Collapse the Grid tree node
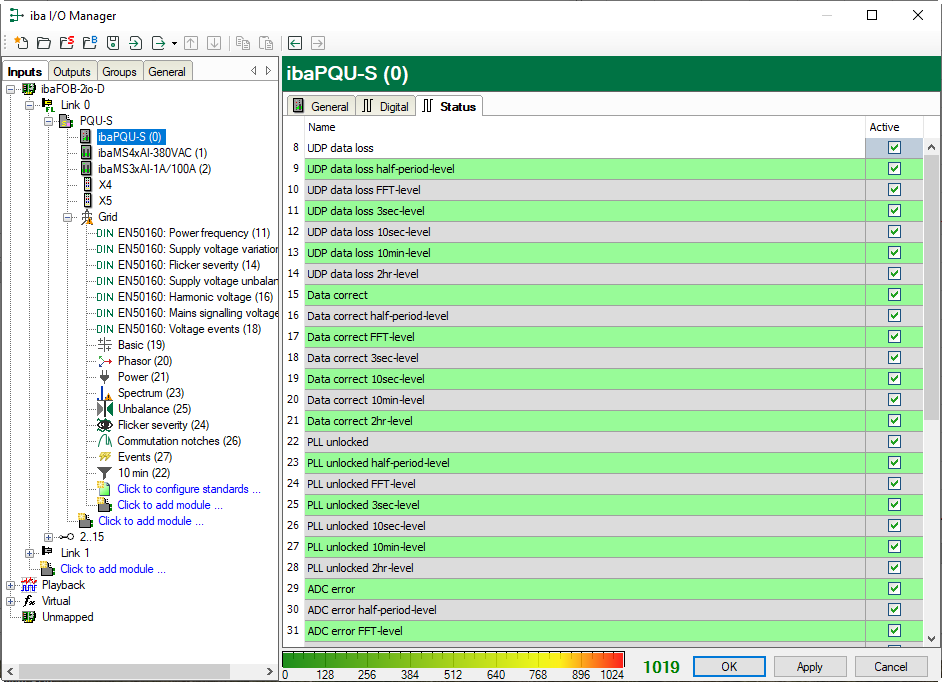The image size is (942, 682). 68,217
